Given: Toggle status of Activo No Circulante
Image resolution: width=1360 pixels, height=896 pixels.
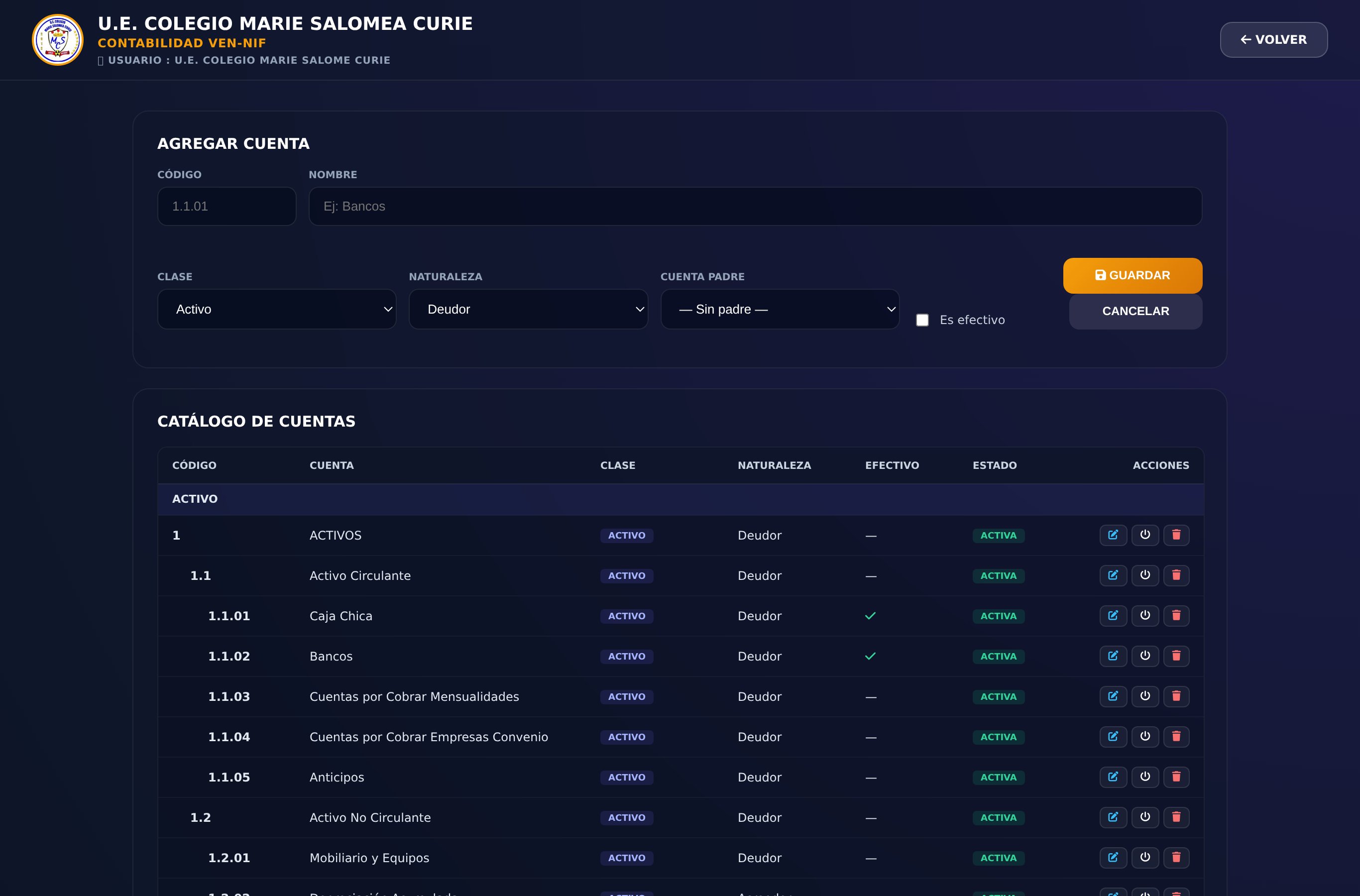Looking at the screenshot, I should click(x=1145, y=817).
